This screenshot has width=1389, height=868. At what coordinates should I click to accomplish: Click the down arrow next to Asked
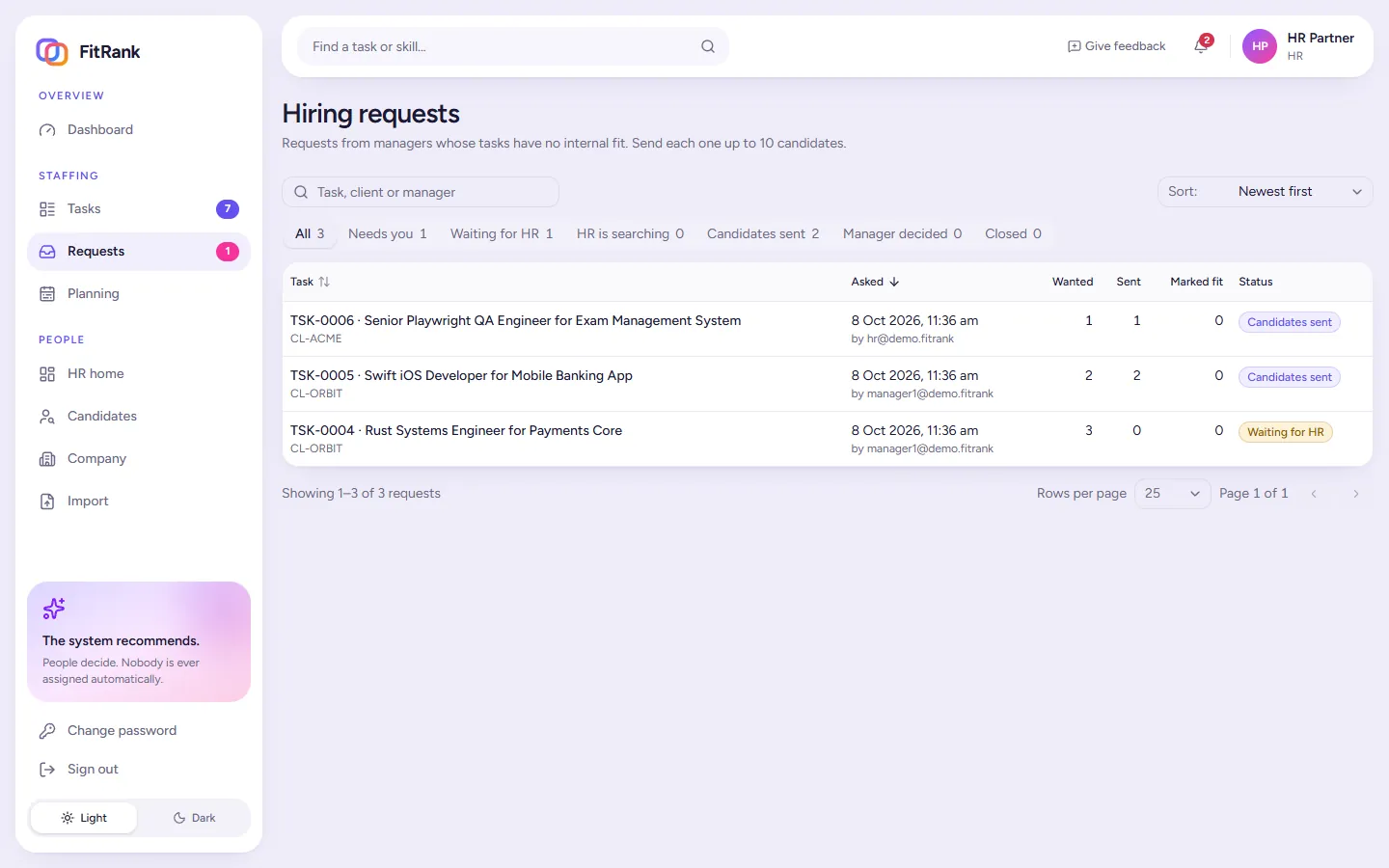(x=894, y=282)
